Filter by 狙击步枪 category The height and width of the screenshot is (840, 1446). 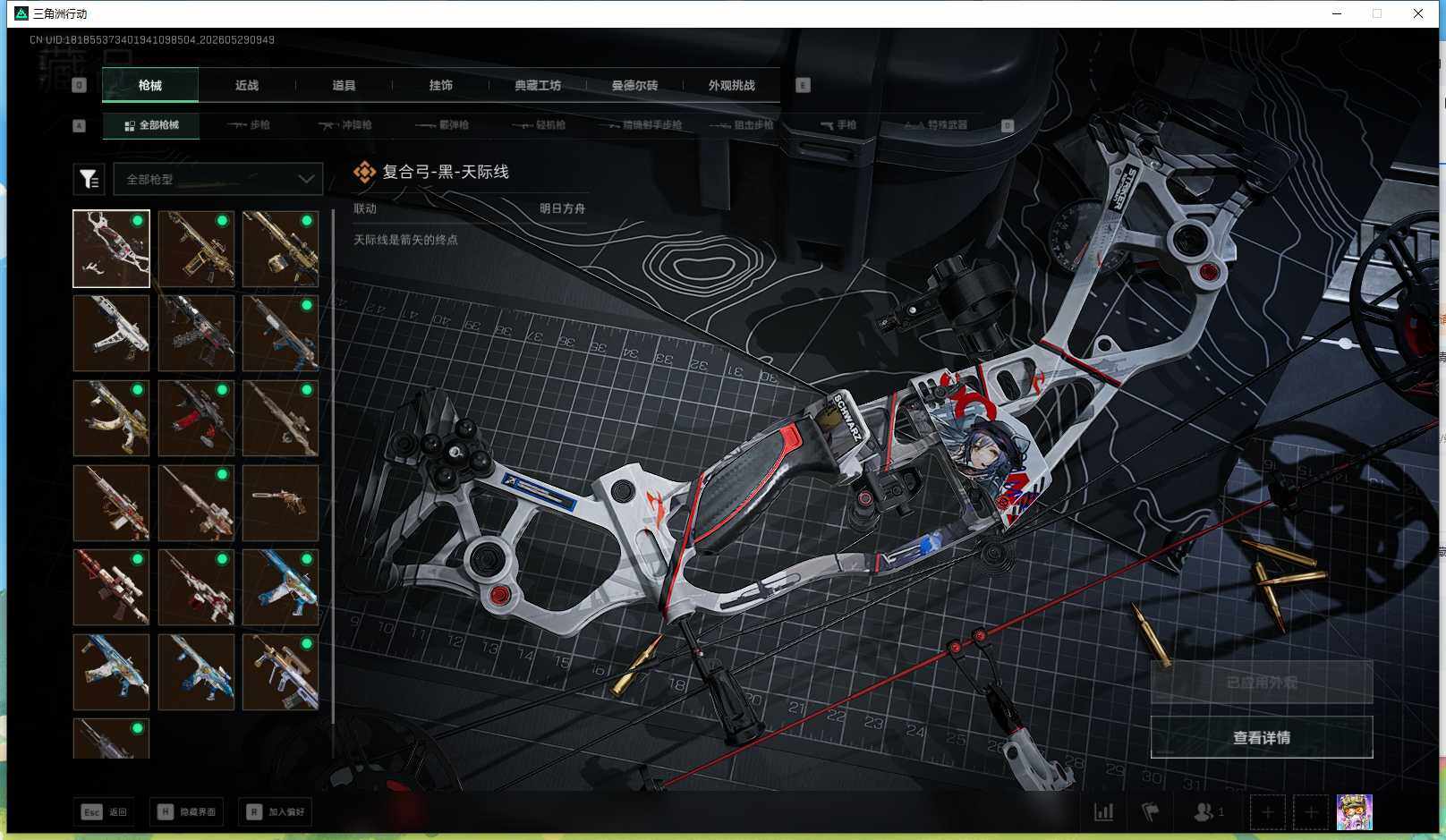click(742, 125)
